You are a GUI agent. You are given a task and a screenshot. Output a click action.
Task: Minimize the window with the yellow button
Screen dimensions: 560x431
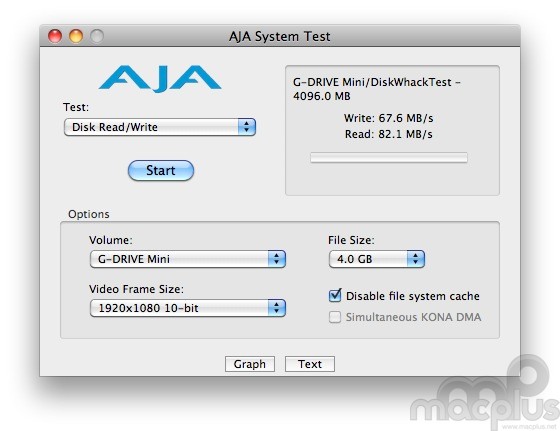pyautogui.click(x=76, y=36)
